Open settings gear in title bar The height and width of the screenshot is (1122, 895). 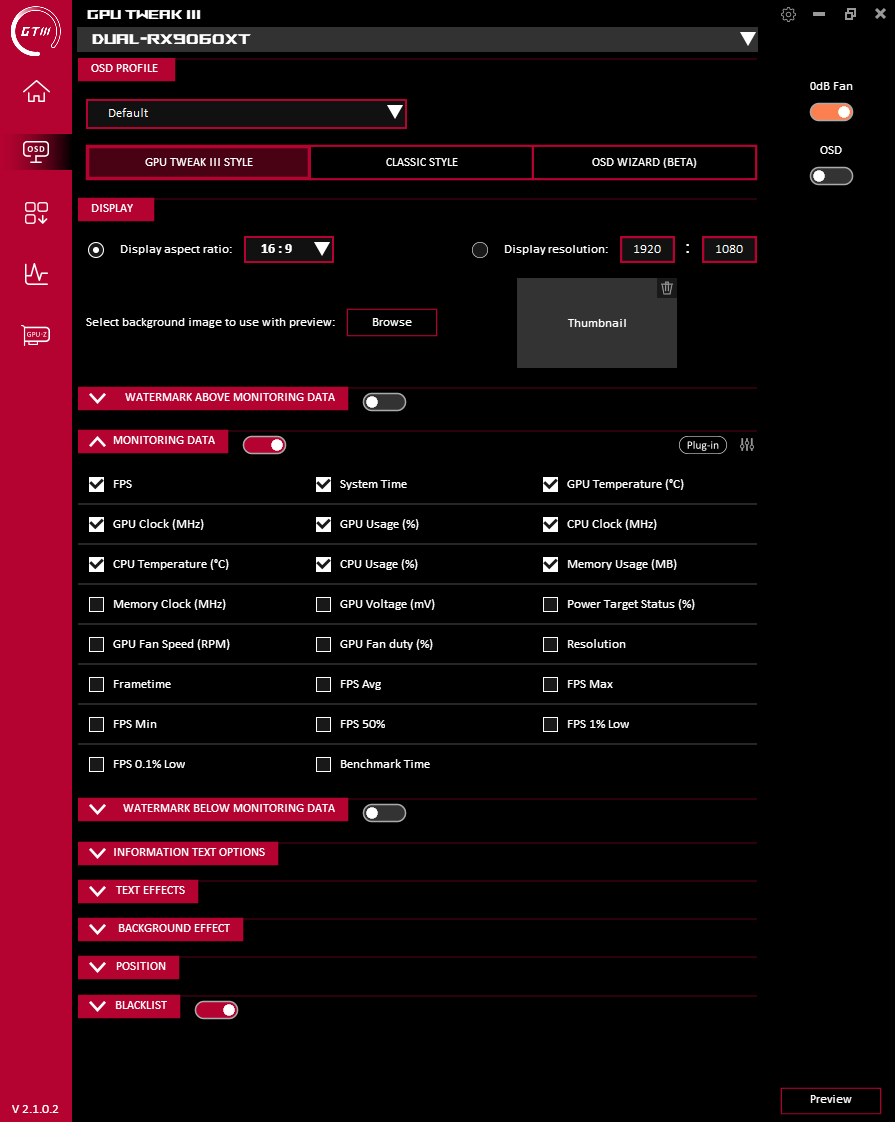pyautogui.click(x=788, y=14)
